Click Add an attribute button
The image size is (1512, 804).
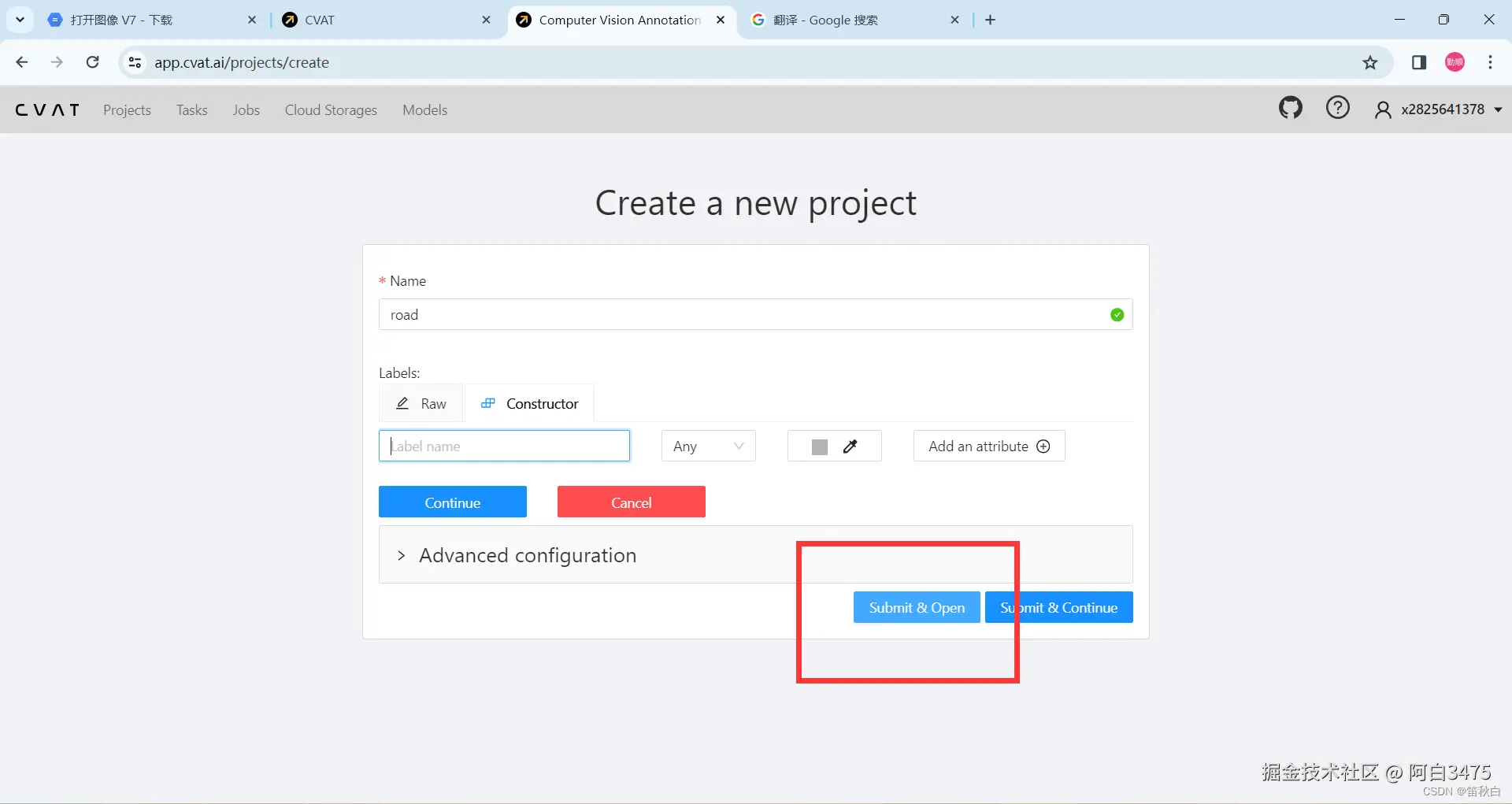point(989,446)
